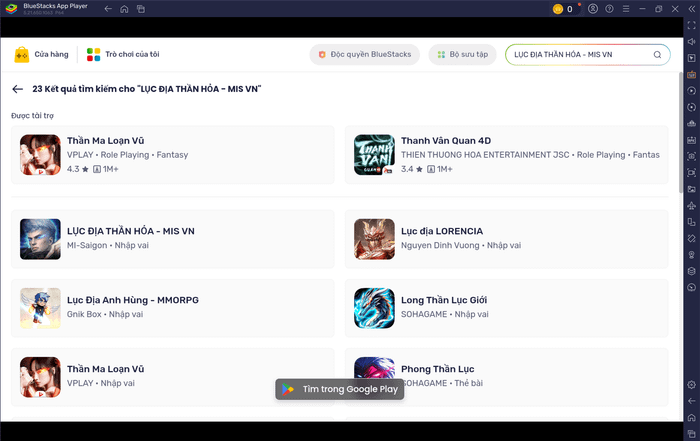Open the account profile icon
700x441 pixels.
click(593, 9)
